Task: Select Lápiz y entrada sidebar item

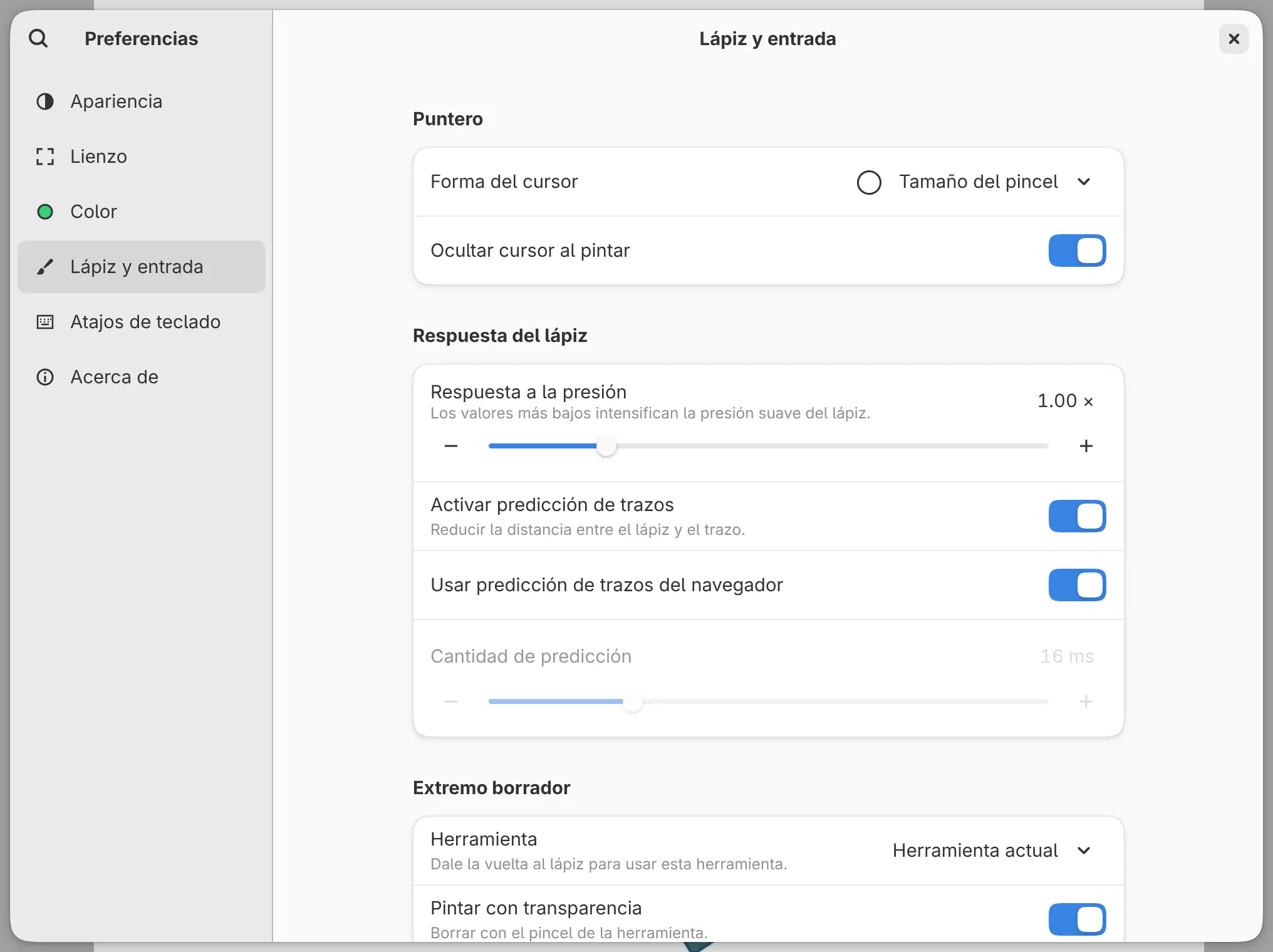Action: pos(142,267)
